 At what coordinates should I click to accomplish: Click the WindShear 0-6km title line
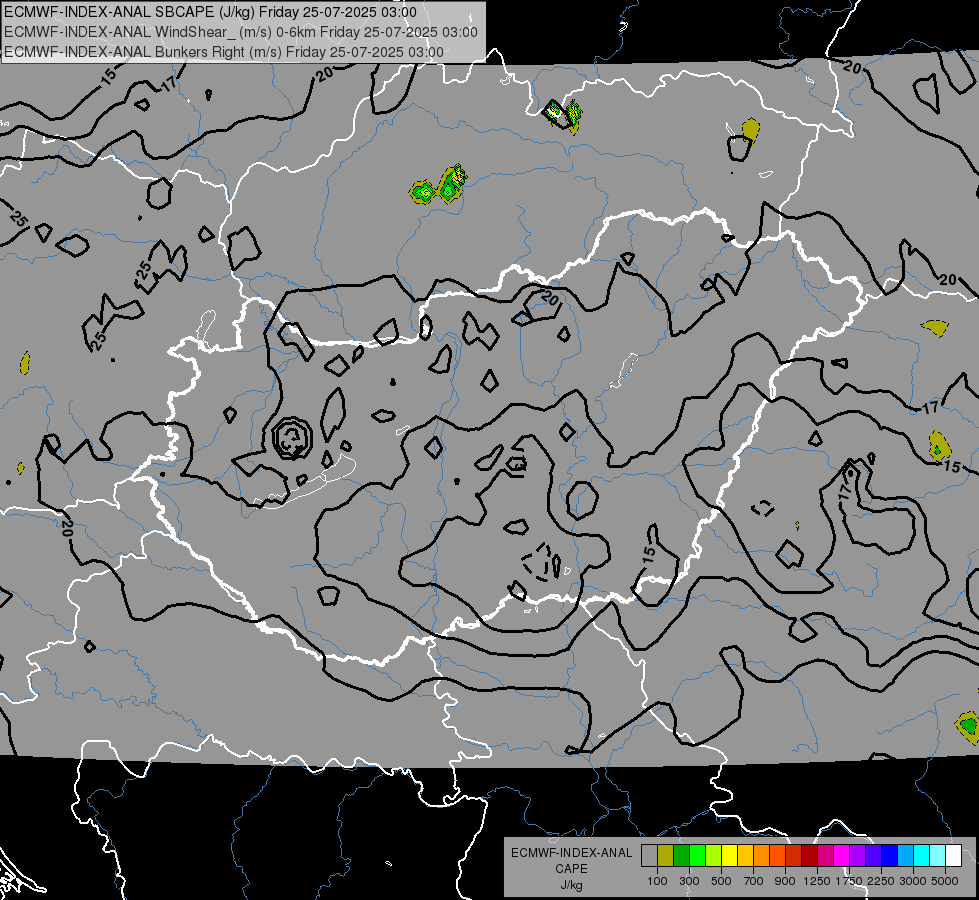241,32
